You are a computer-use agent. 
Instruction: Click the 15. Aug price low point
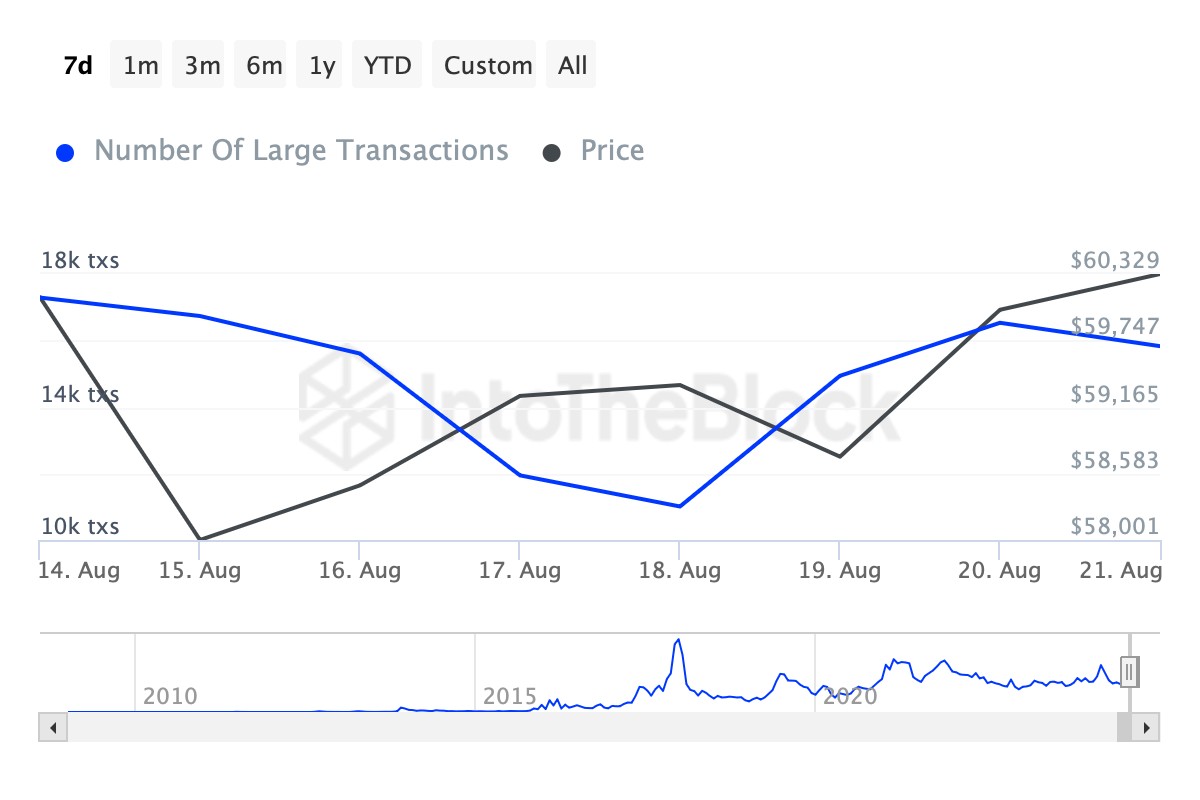(x=200, y=539)
